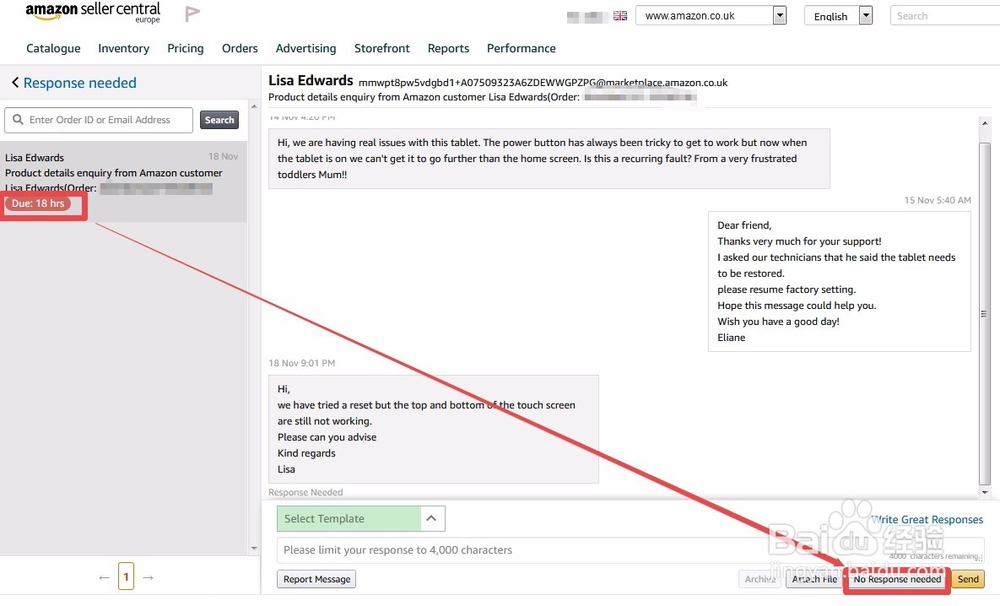
Task: Click the message about the power button
Action: pos(549,158)
